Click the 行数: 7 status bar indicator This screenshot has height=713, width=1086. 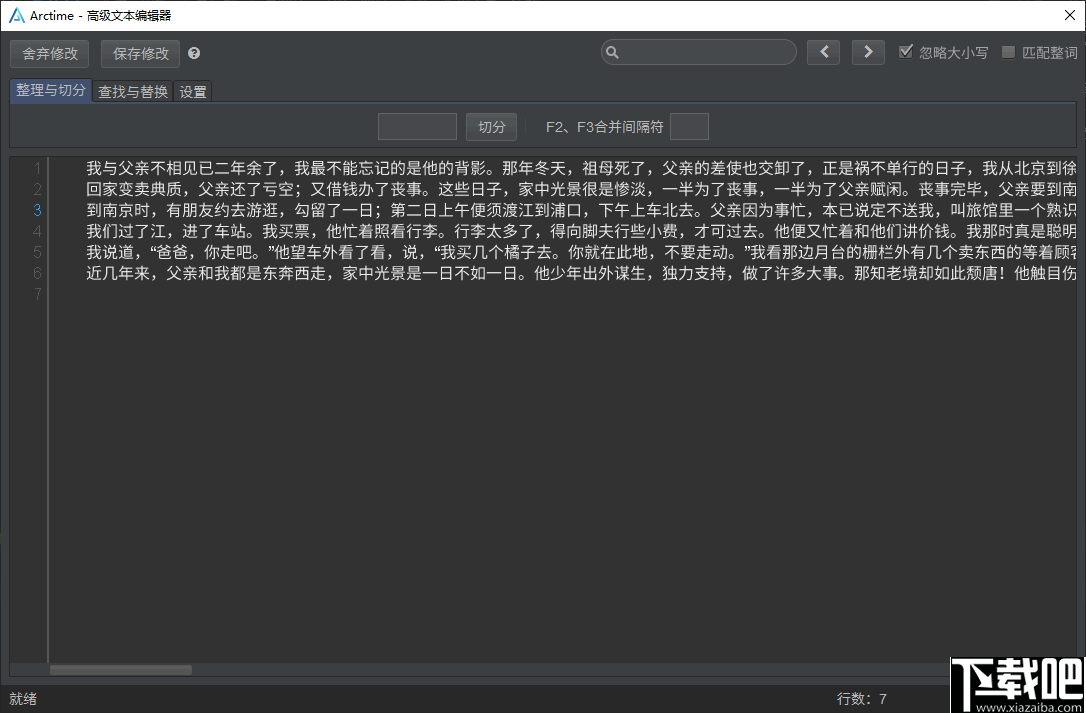pyautogui.click(x=860, y=699)
